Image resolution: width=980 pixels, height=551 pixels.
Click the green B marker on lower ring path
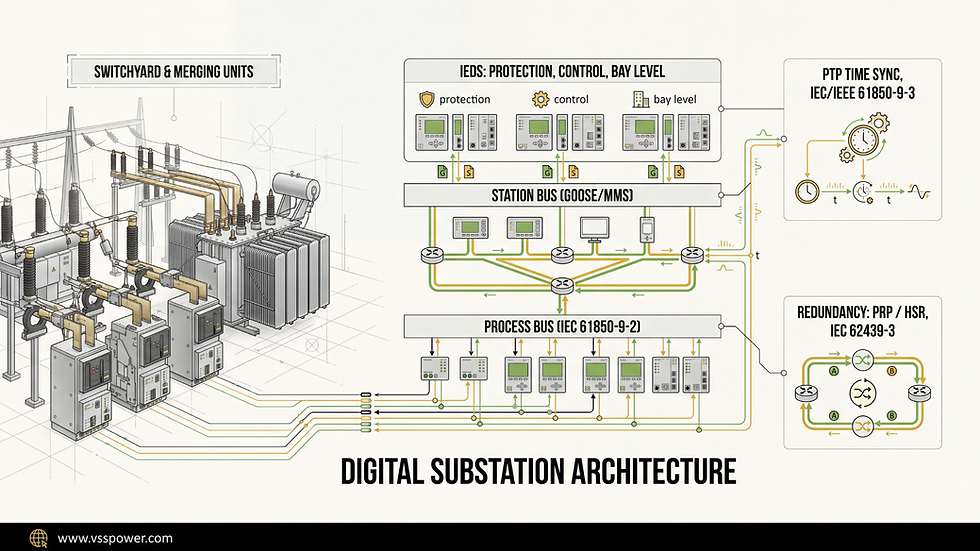coord(892,415)
